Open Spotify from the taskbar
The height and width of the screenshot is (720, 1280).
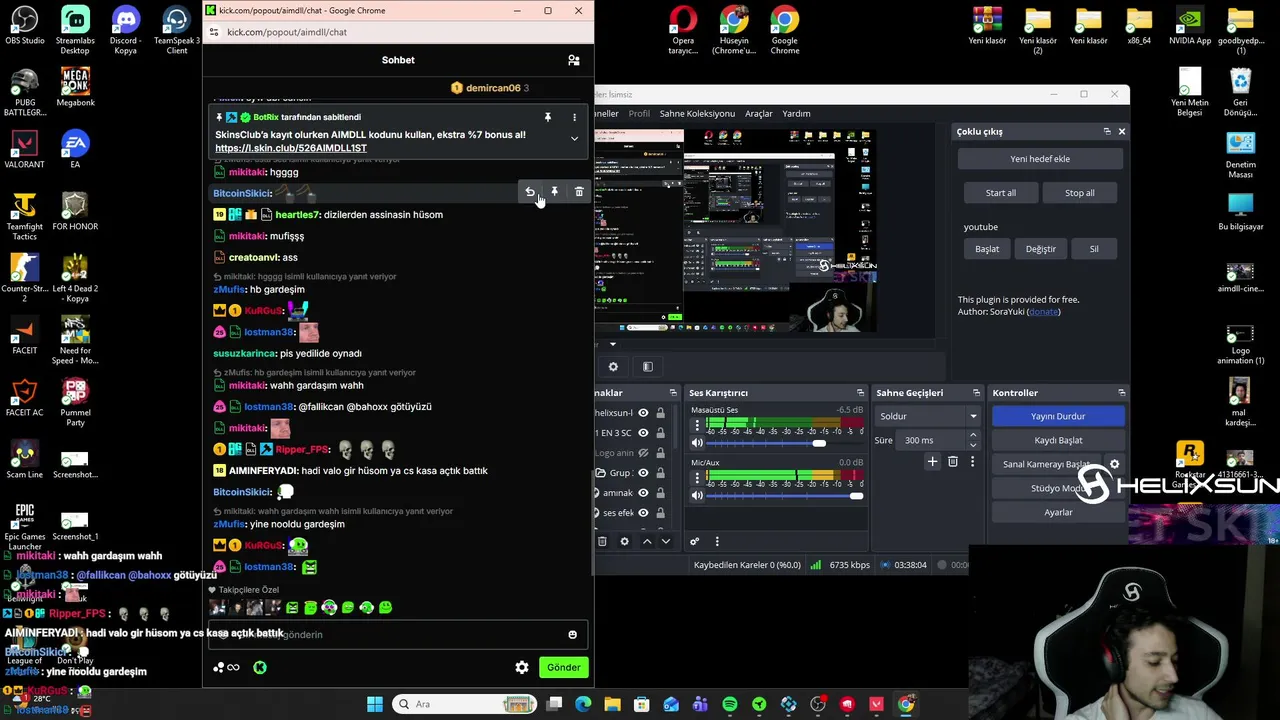coord(730,705)
